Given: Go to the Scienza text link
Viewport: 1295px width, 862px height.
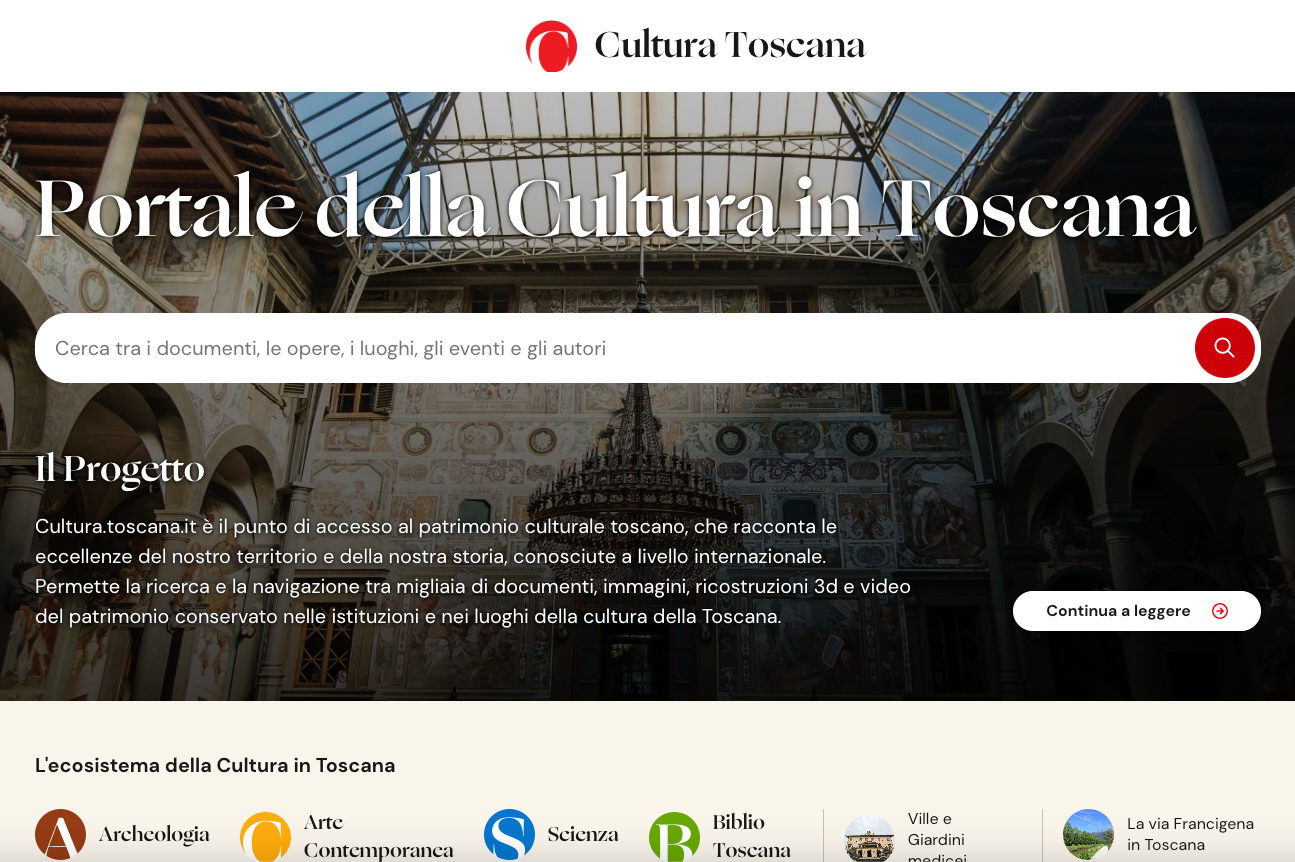Looking at the screenshot, I should (x=583, y=834).
